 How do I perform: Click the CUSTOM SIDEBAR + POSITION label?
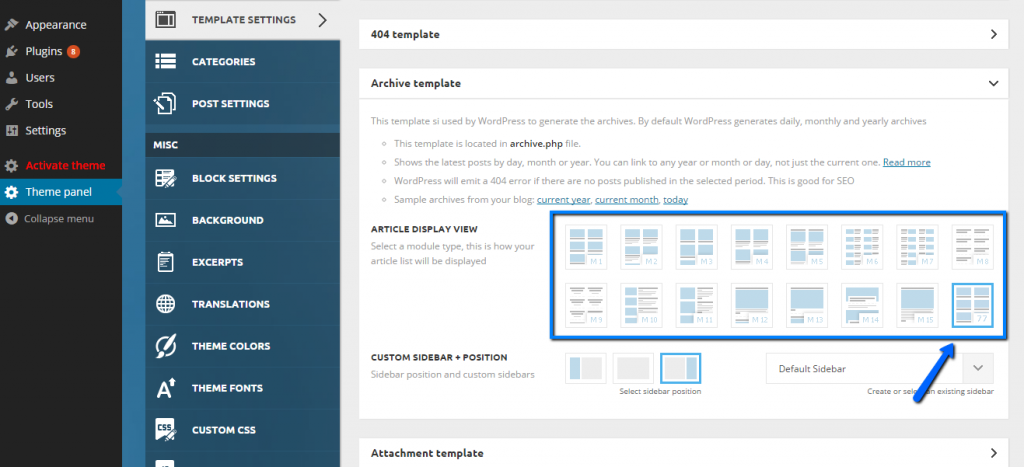439,358
